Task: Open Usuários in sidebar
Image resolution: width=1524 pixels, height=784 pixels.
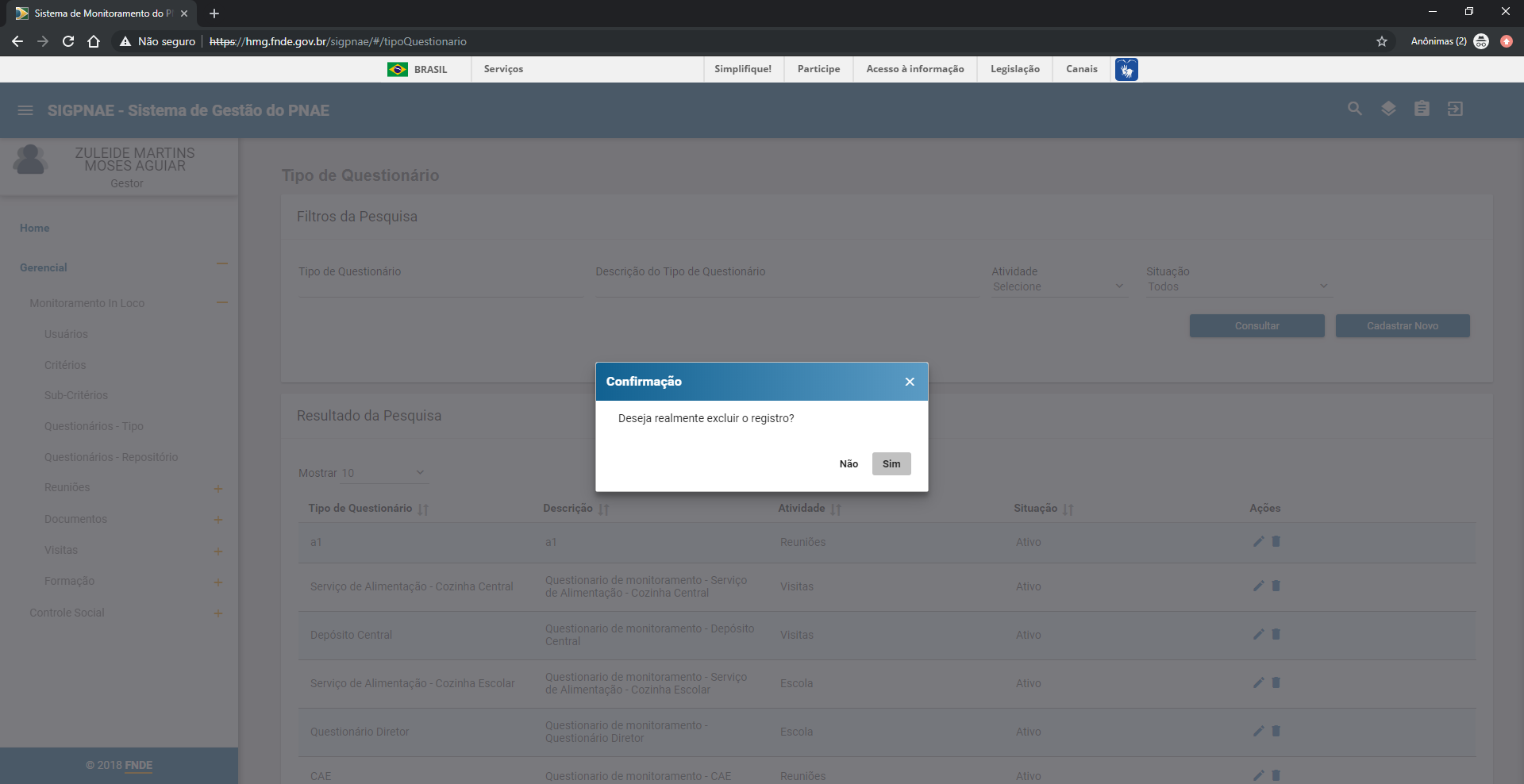Action: pos(66,334)
